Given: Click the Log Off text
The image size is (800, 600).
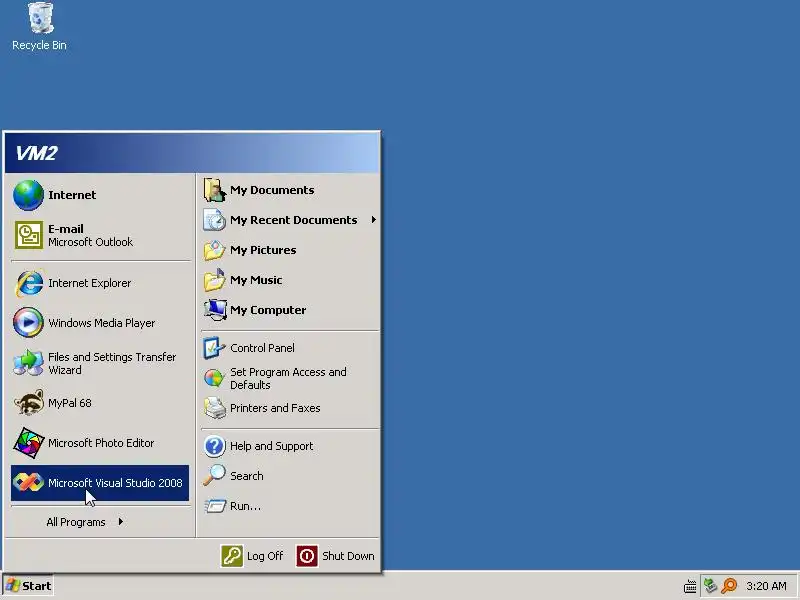Looking at the screenshot, I should pyautogui.click(x=265, y=556).
